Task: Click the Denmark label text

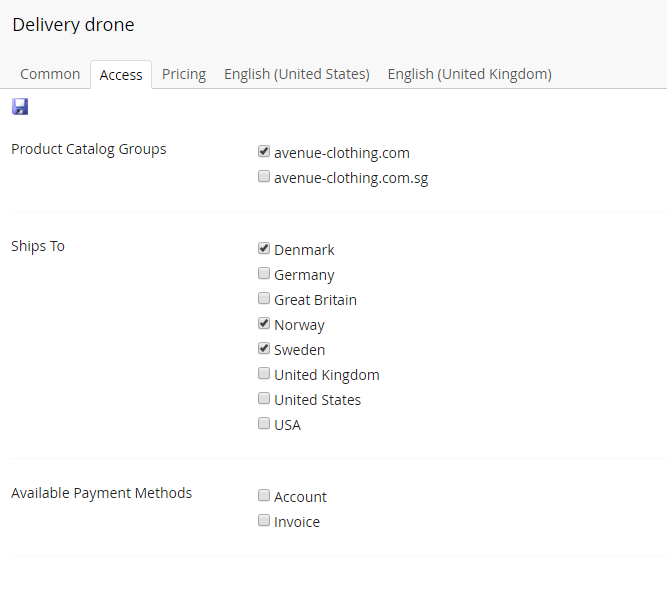Action: pyautogui.click(x=304, y=250)
